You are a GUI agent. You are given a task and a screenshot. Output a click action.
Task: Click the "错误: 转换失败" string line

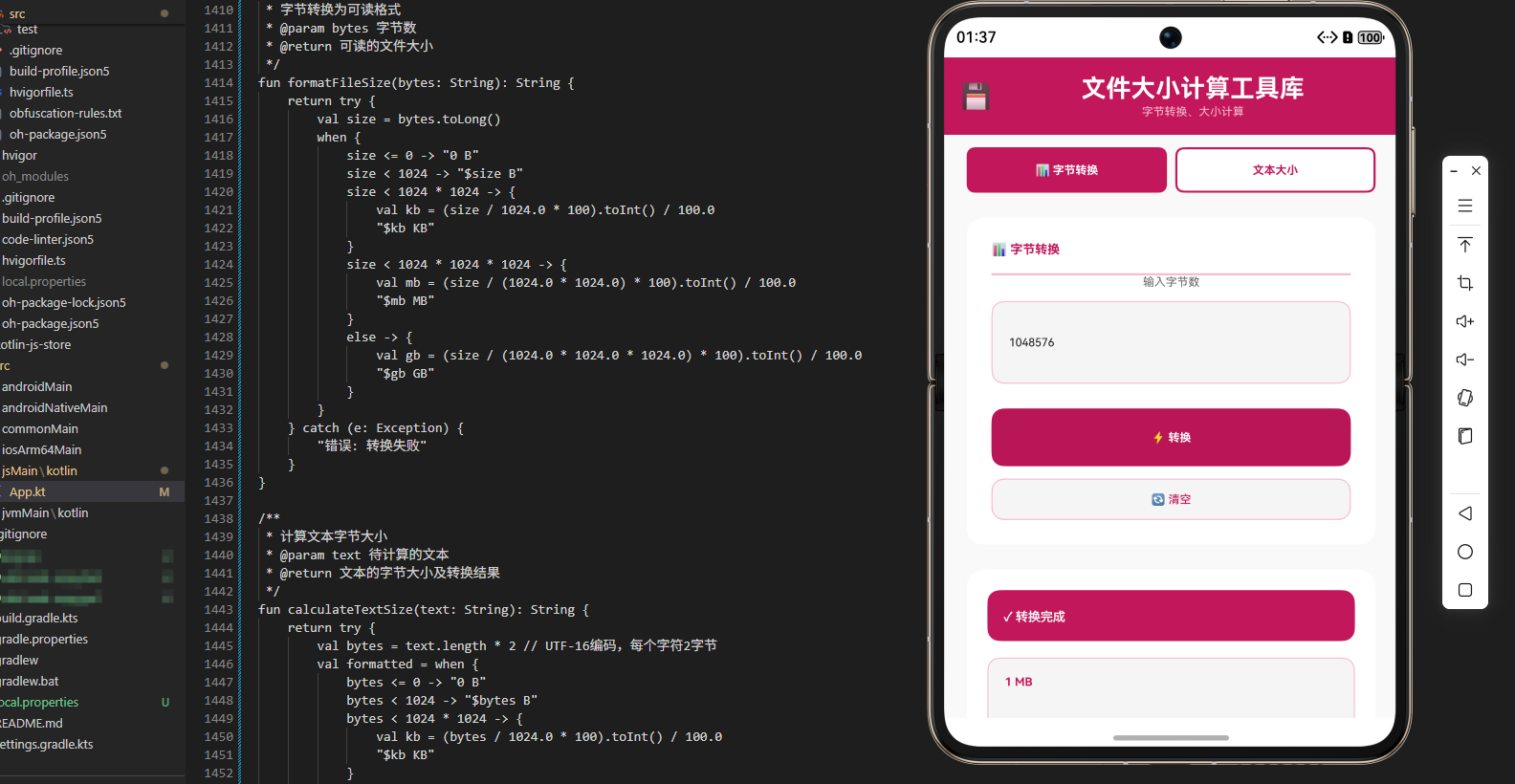click(372, 446)
